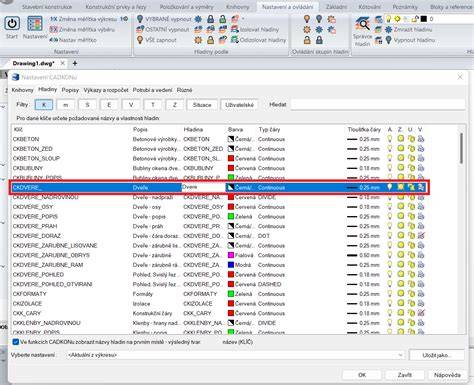This screenshot has width=474, height=385.
Task: Select filter button Situace
Action: [x=202, y=105]
